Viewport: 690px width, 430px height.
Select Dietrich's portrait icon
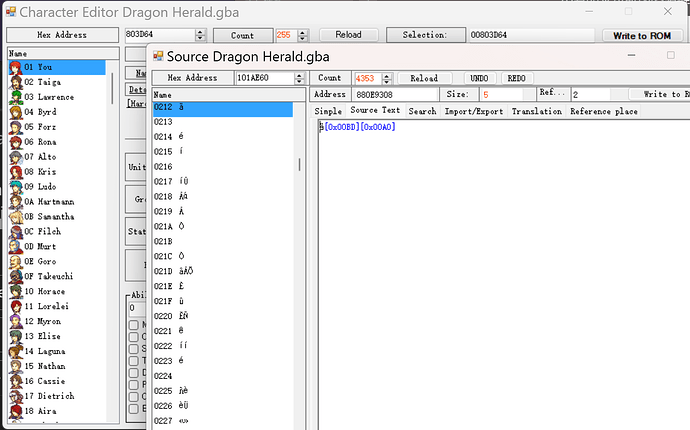16,396
